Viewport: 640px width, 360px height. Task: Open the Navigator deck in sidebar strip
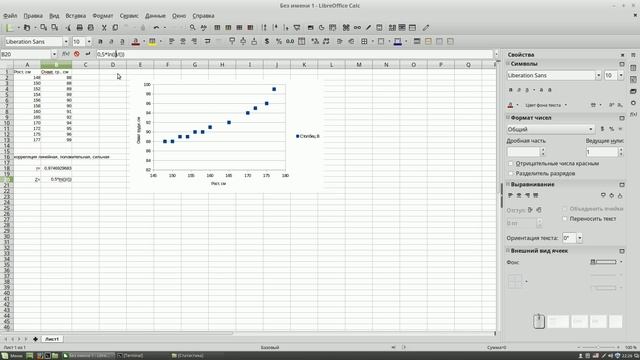pos(633,102)
